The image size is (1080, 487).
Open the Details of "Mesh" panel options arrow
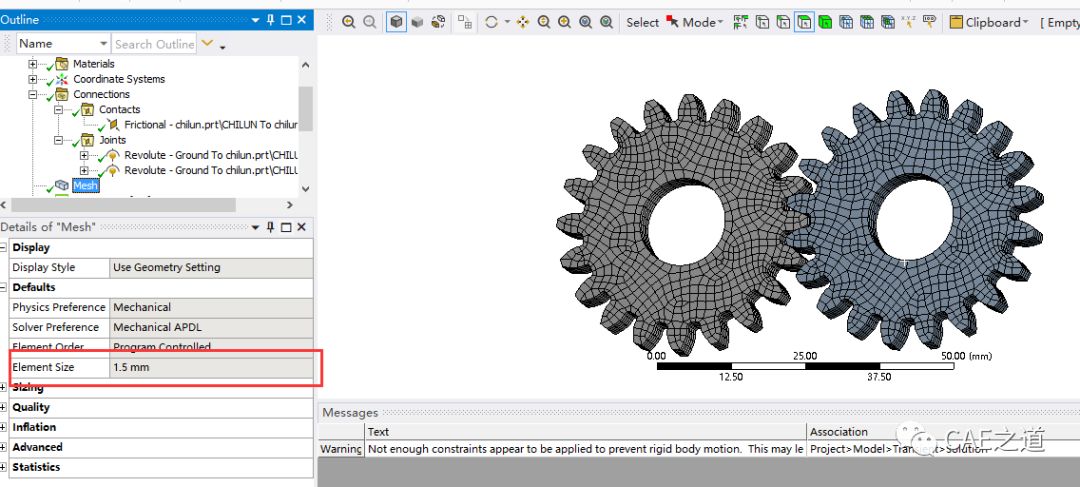(x=256, y=227)
